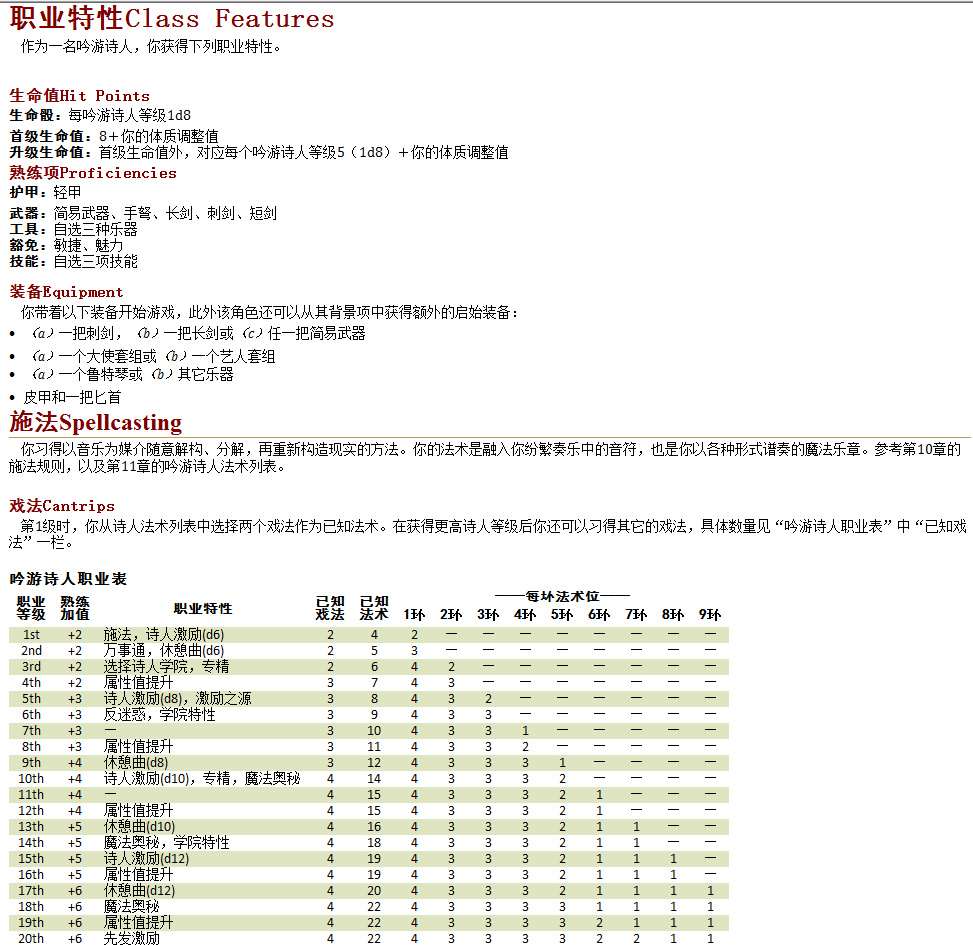Select the 职业特性 column header
Image resolution: width=973 pixels, height=945 pixels.
[203, 608]
